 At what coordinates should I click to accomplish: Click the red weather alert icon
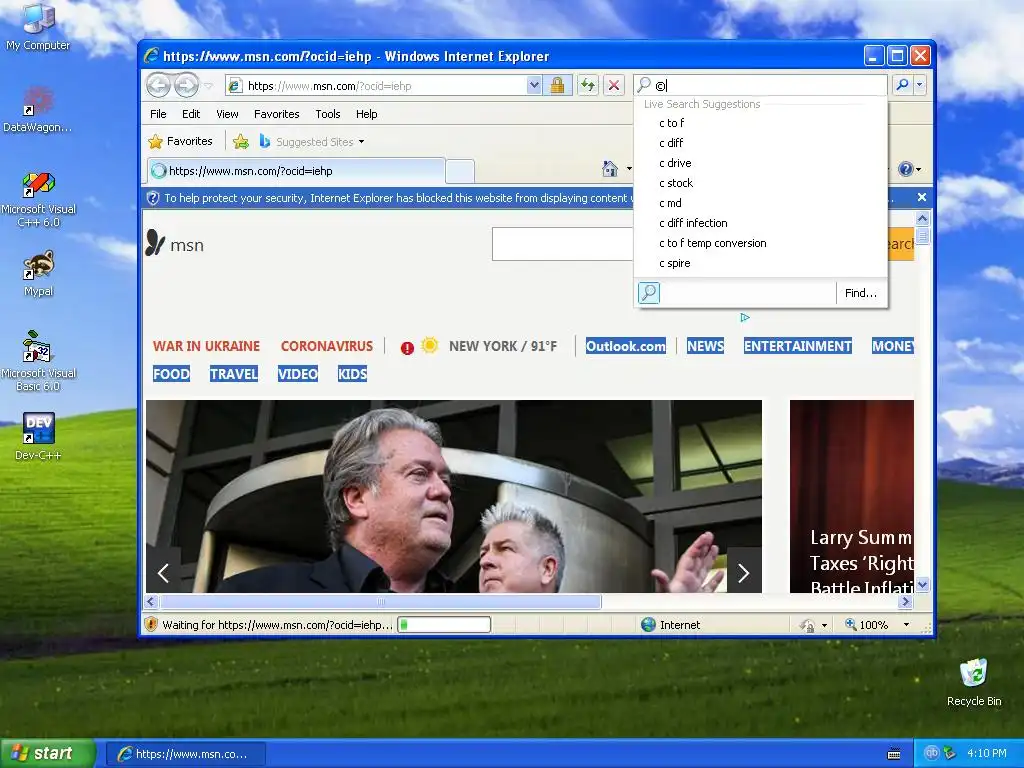[407, 348]
